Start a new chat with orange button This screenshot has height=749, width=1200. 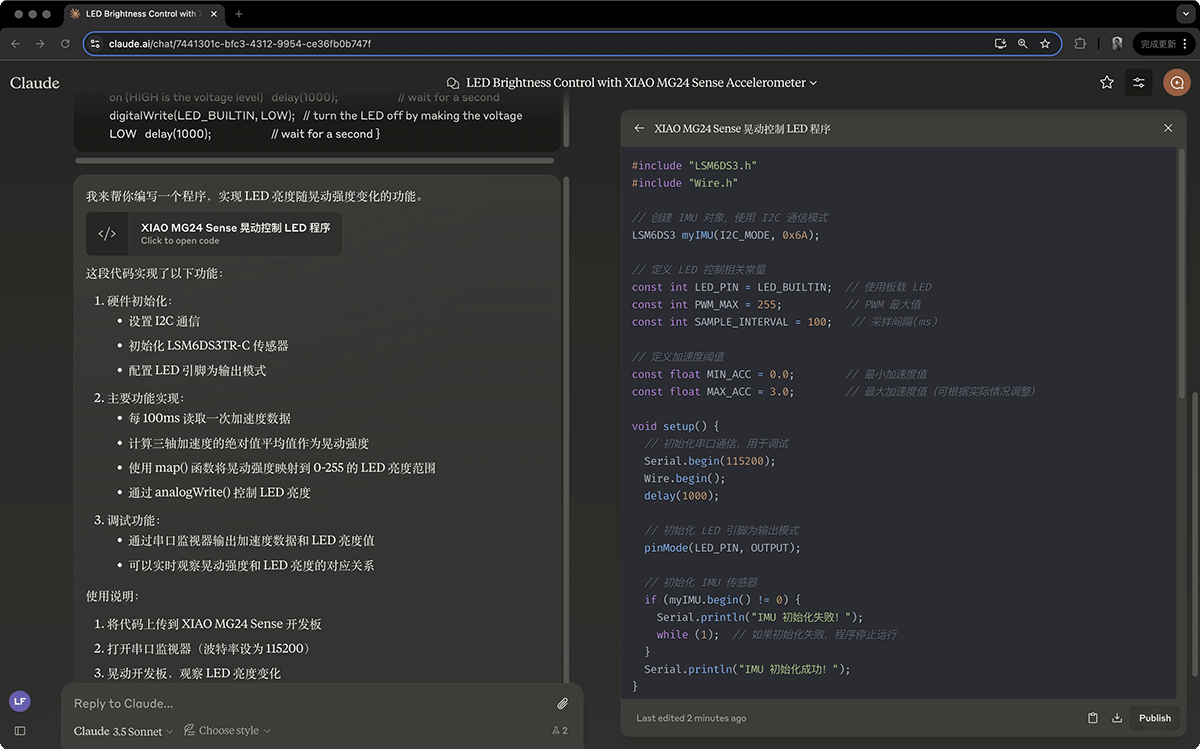1176,83
